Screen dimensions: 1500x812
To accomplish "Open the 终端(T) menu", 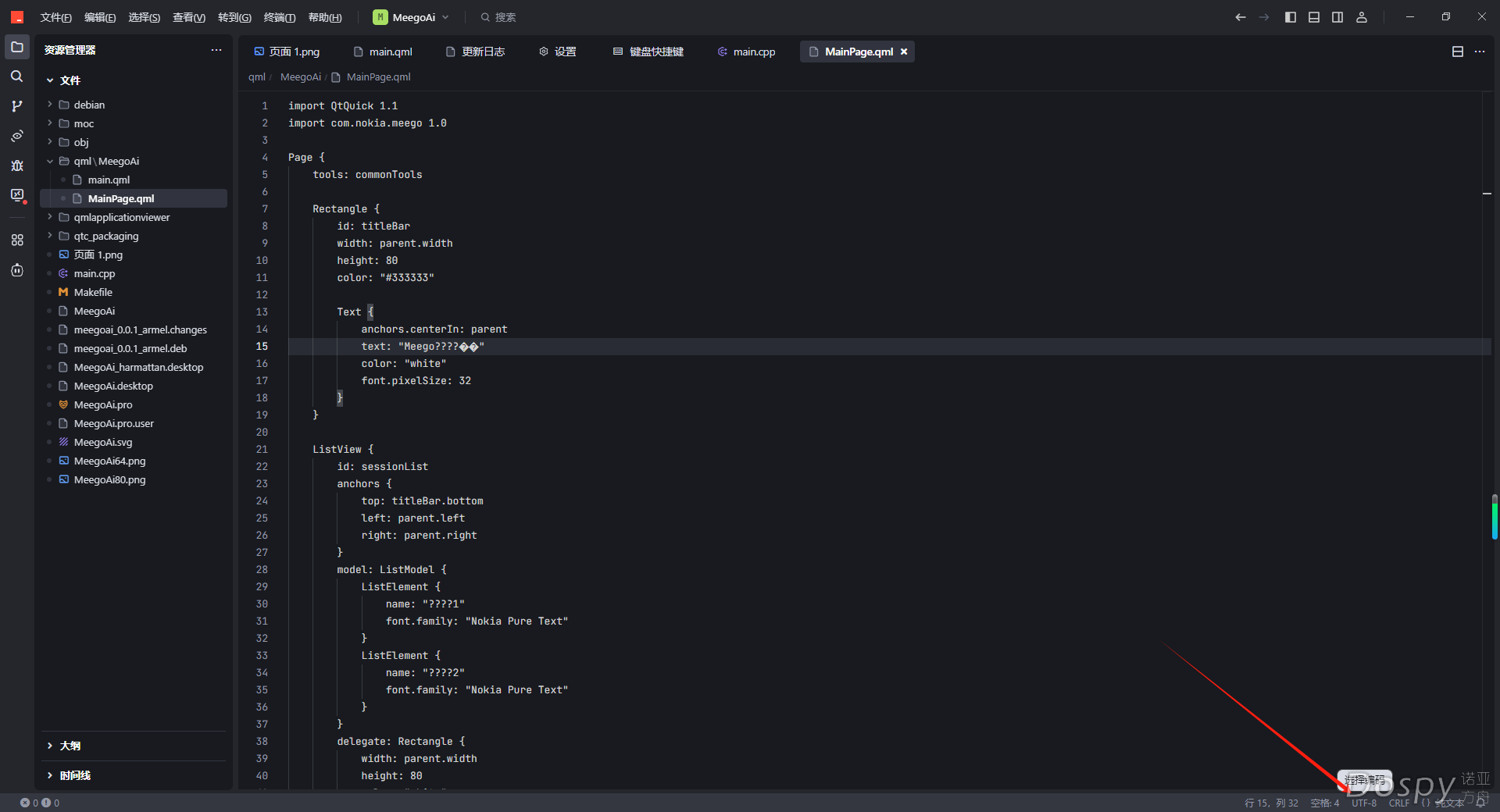I will point(280,17).
